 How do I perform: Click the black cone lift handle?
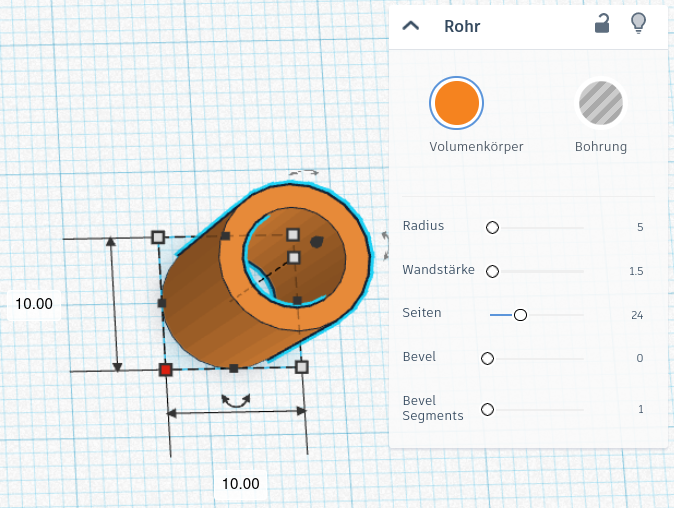(317, 242)
